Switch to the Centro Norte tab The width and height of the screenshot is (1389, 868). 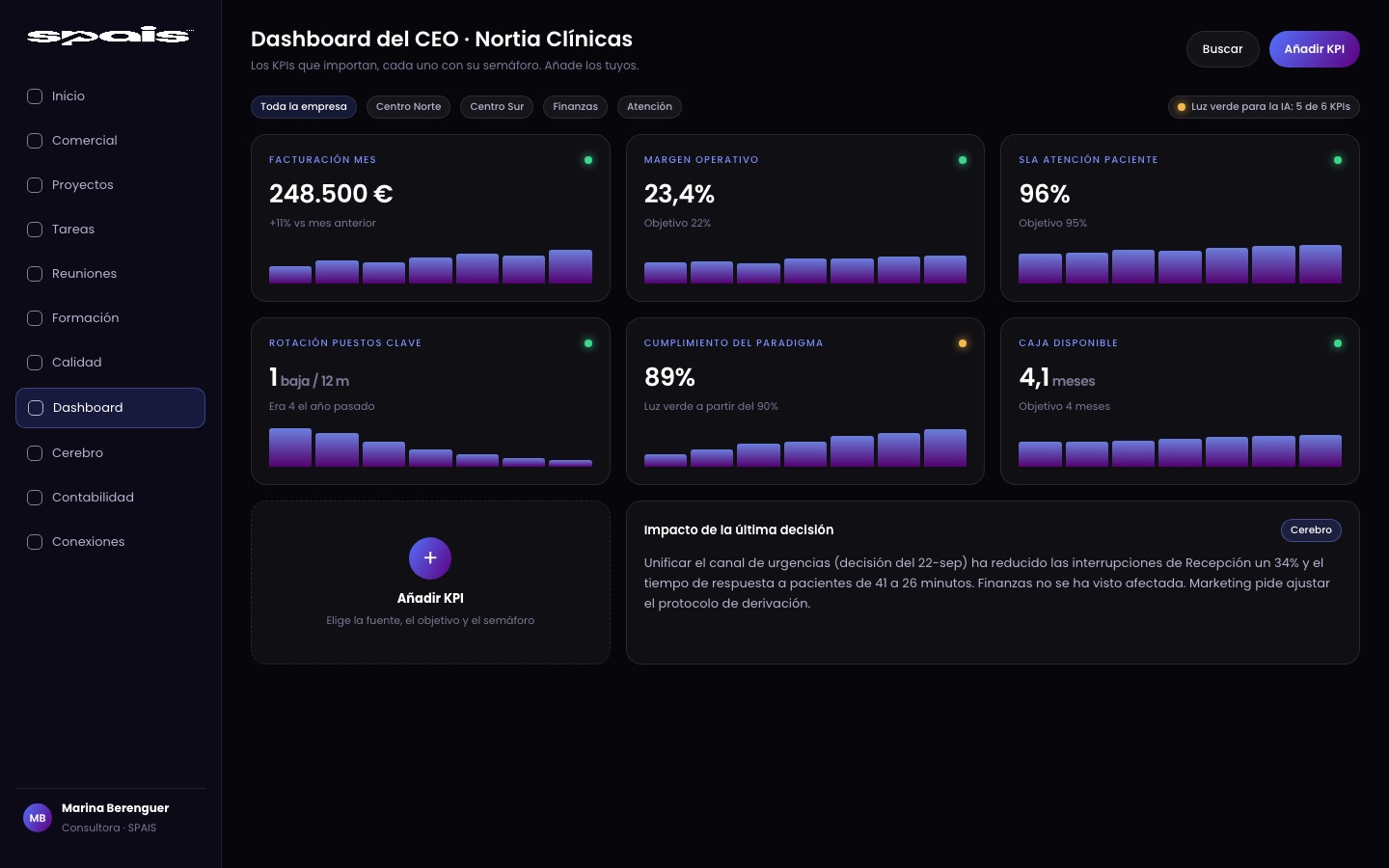[409, 107]
